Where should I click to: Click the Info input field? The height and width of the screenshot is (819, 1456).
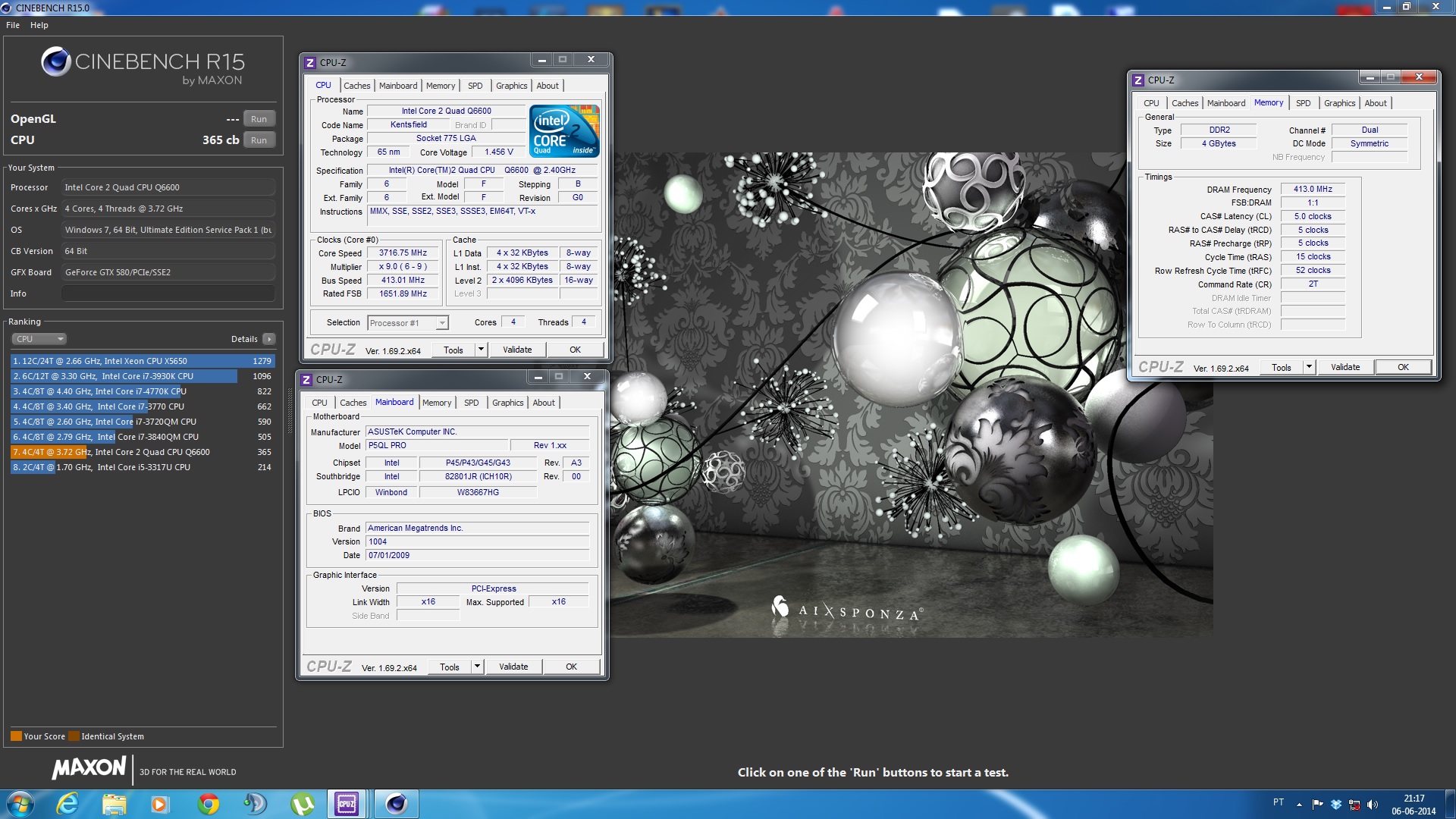click(168, 293)
